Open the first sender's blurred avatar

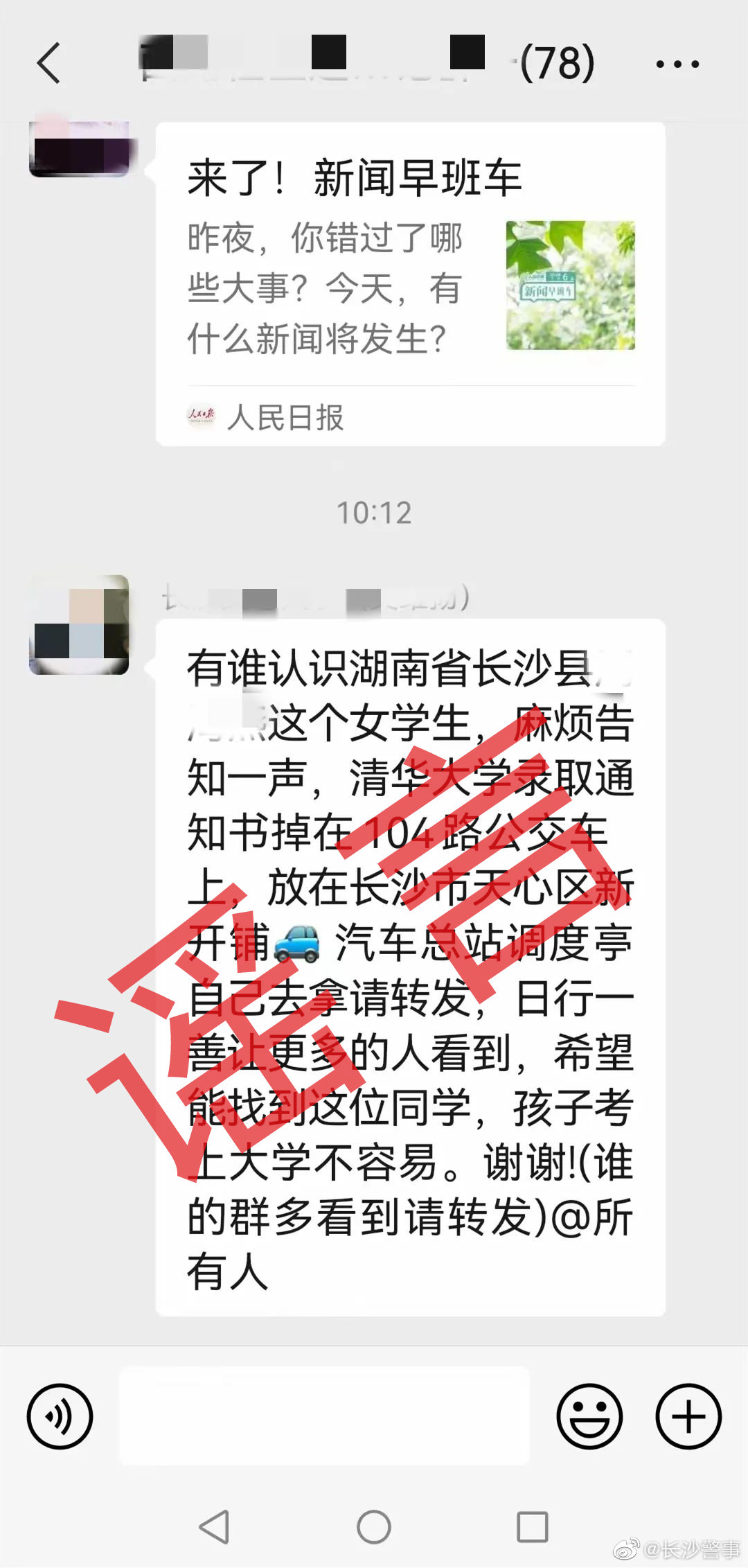pos(79,148)
